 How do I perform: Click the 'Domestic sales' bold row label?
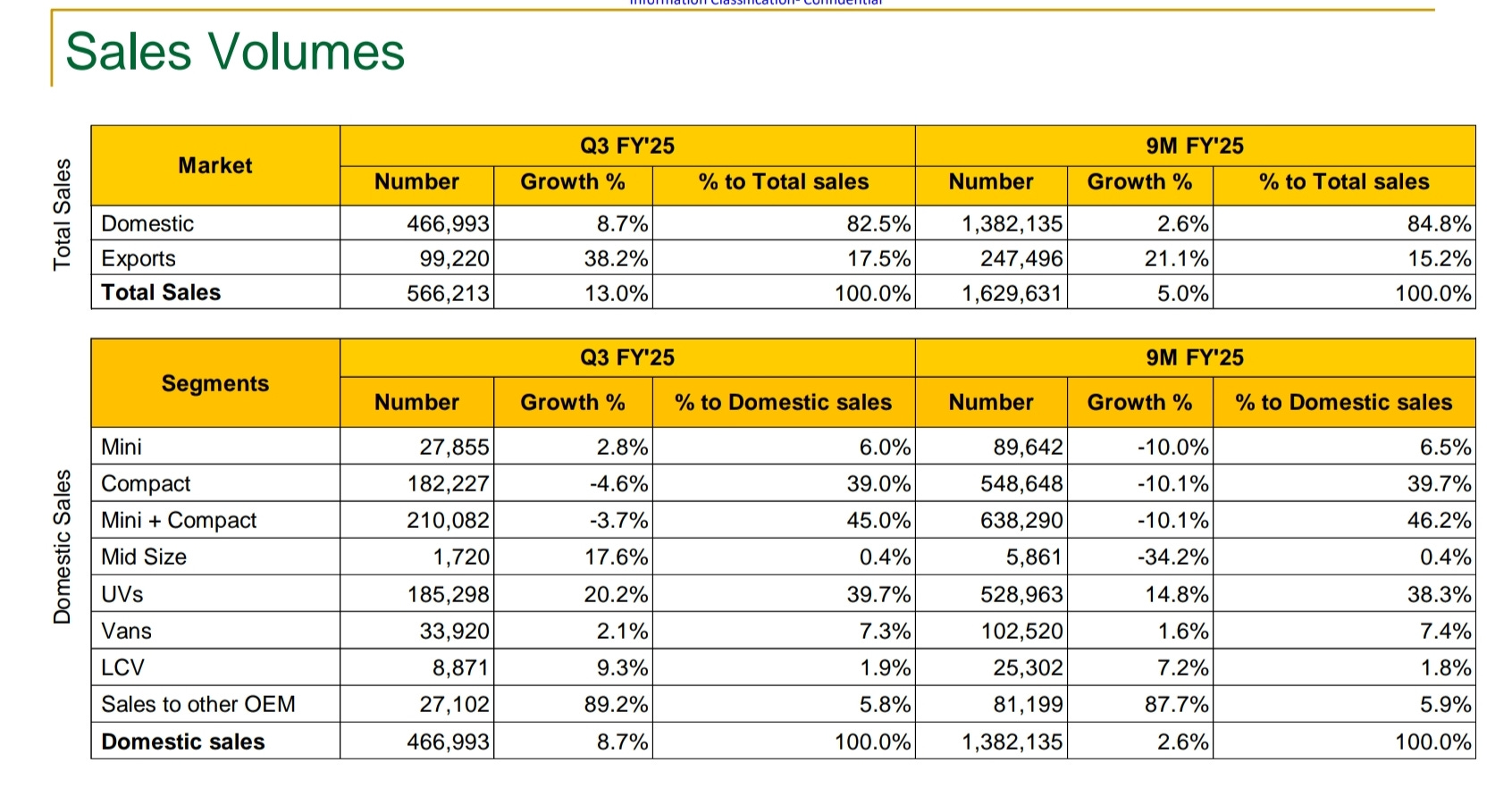(x=183, y=742)
